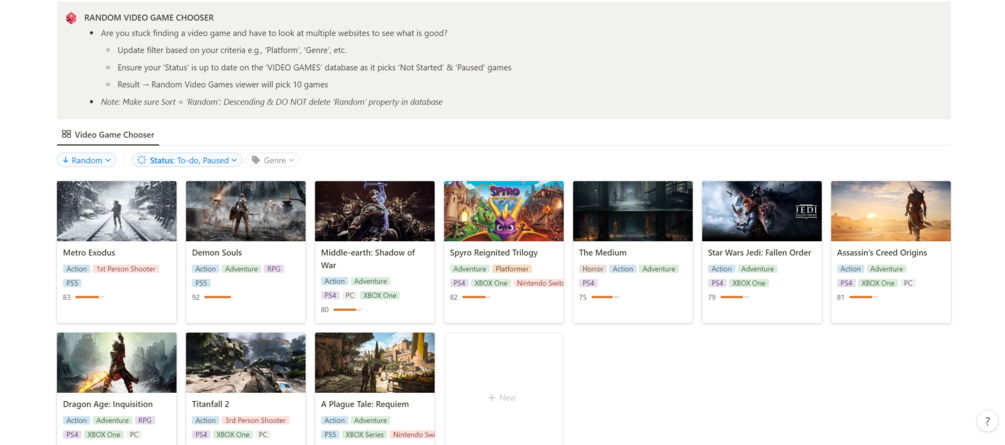This screenshot has width=1005, height=445.
Task: Click the RPG tag on Dragon Age: Inquisition
Action: click(144, 421)
